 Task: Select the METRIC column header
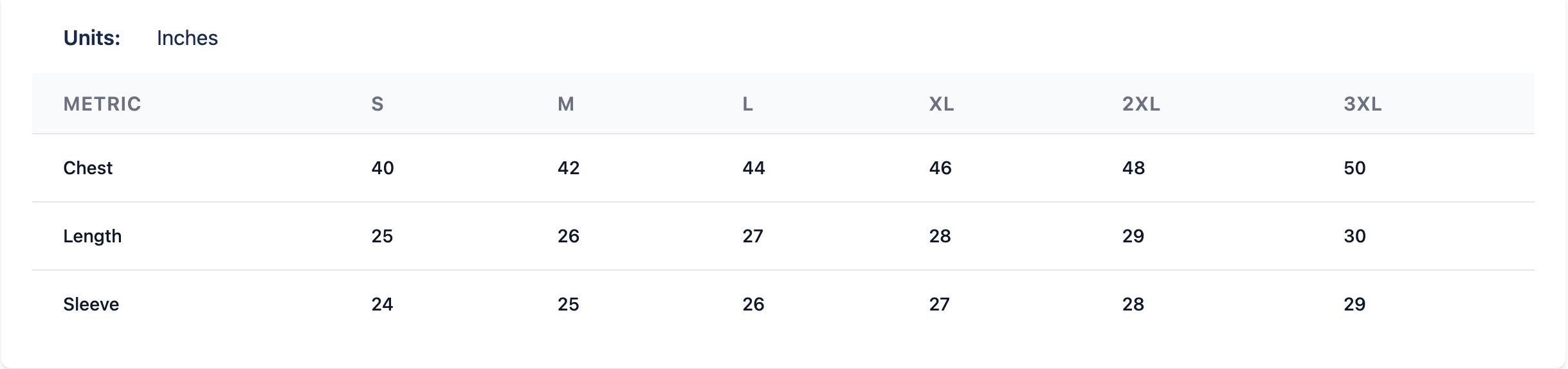pyautogui.click(x=102, y=104)
